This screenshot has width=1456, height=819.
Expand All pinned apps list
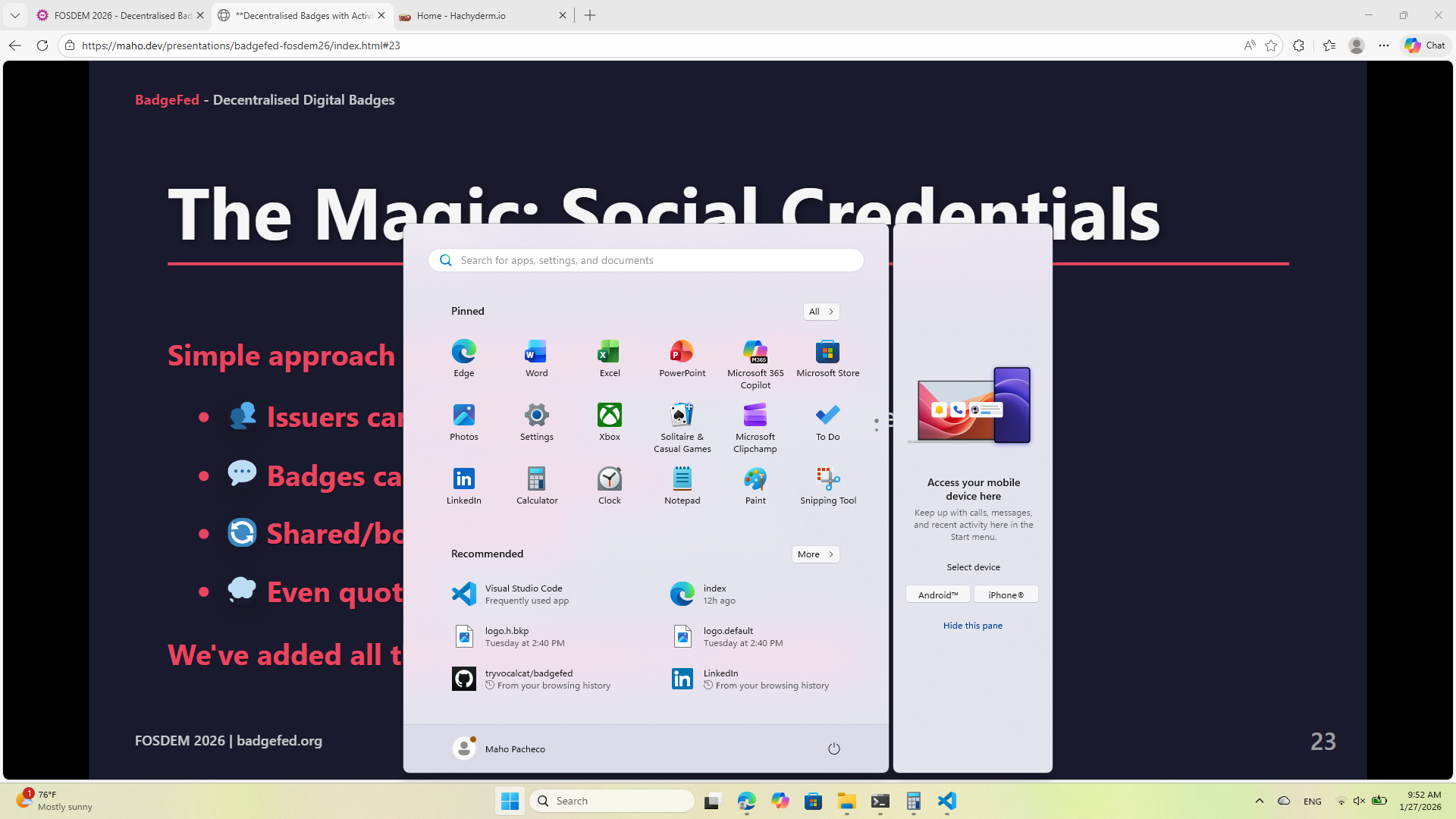pos(821,312)
